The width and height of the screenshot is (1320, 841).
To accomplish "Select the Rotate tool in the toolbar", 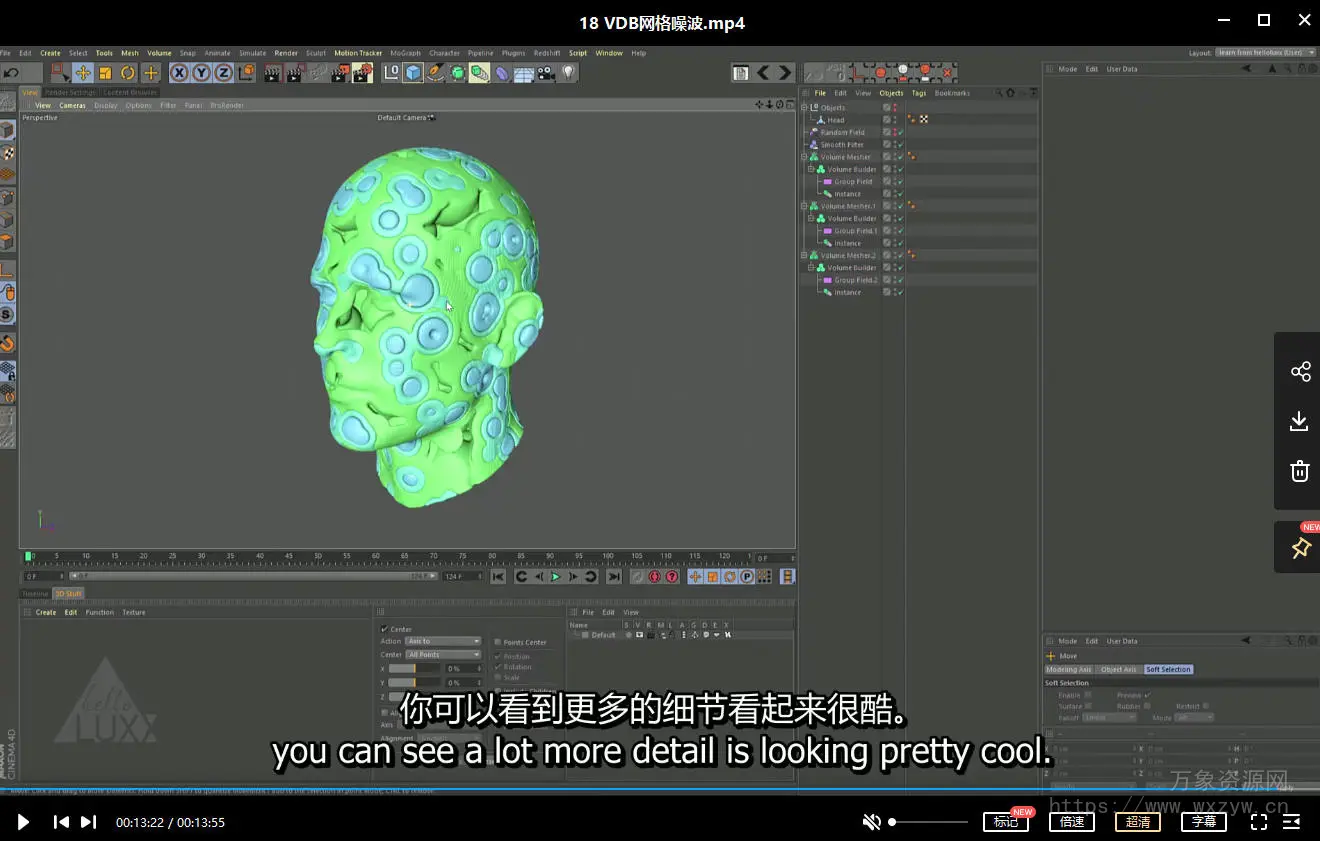I will (128, 73).
